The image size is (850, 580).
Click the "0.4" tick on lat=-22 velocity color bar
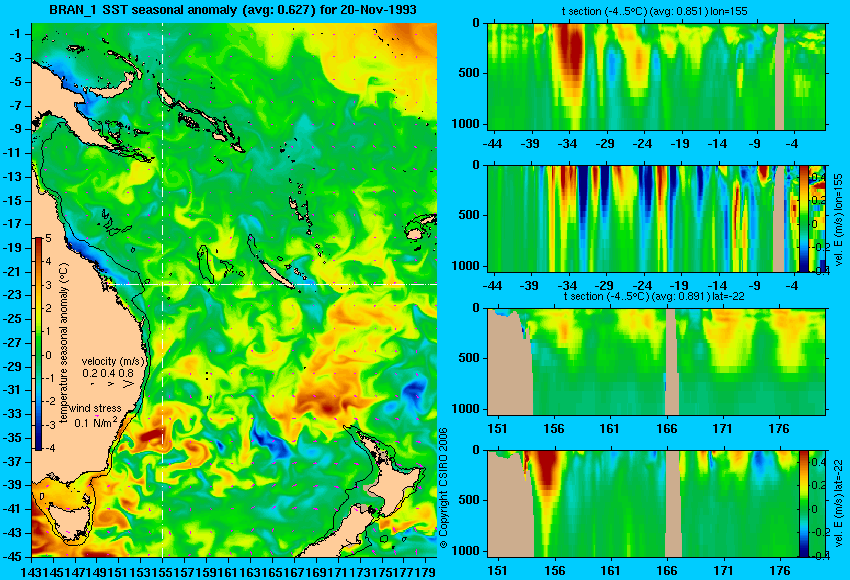pyautogui.click(x=818, y=462)
